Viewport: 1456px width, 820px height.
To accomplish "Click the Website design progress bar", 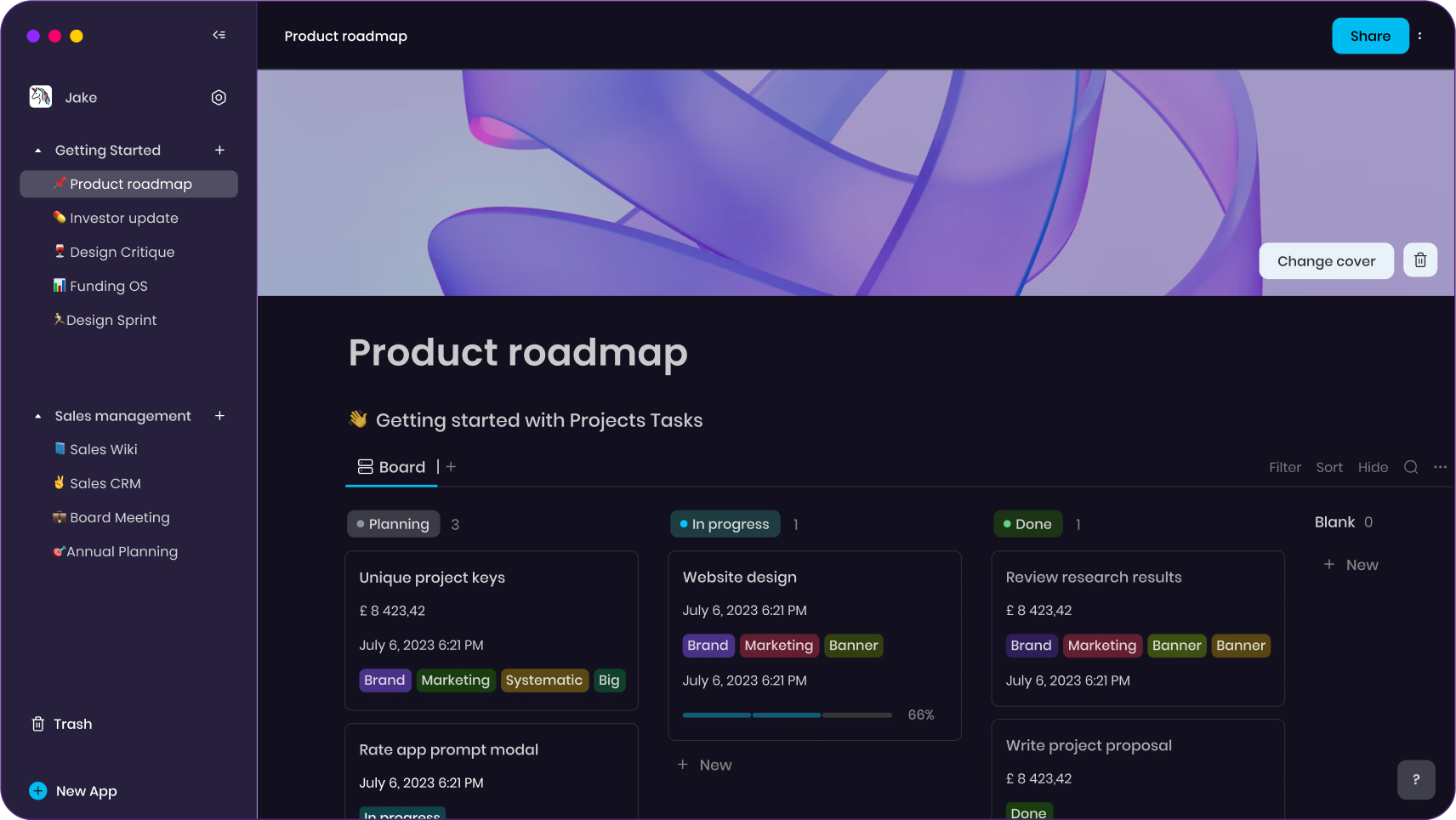I will (x=787, y=715).
